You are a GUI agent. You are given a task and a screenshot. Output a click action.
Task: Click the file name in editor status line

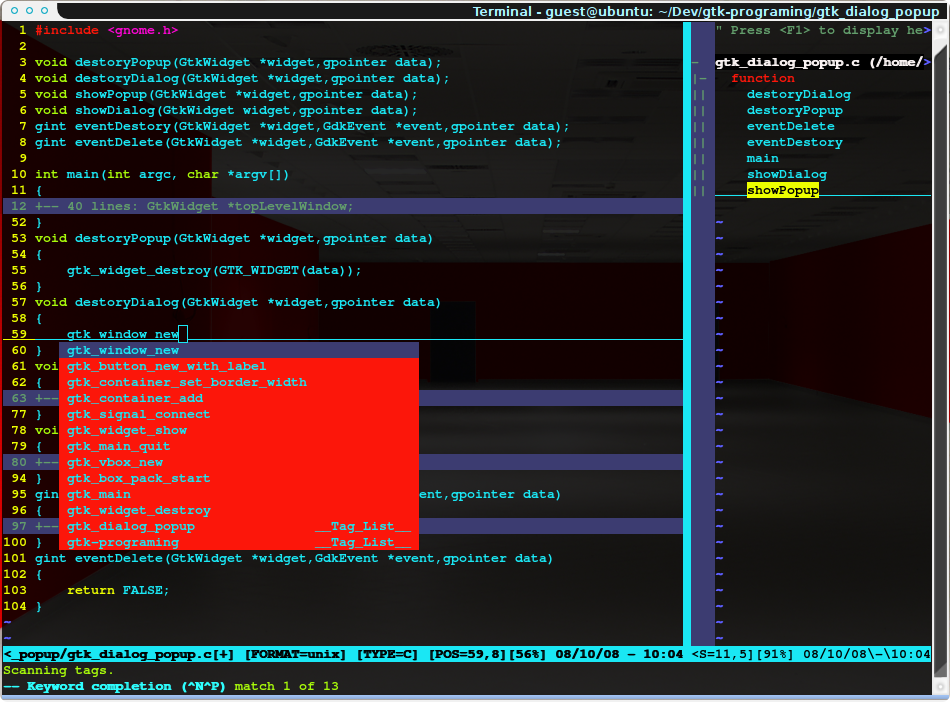point(118,654)
